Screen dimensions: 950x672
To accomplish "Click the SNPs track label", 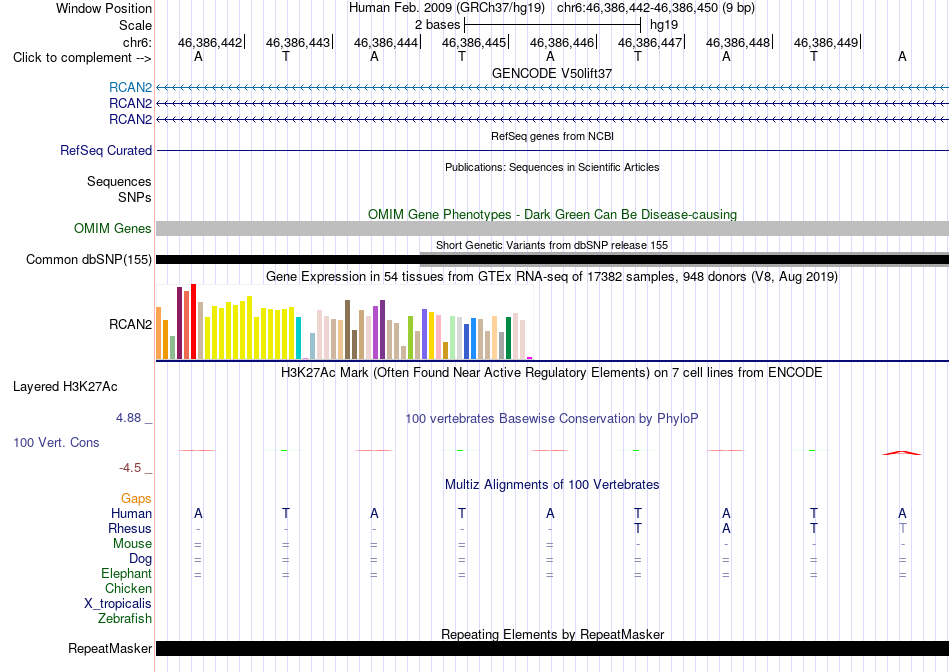I will pos(135,197).
